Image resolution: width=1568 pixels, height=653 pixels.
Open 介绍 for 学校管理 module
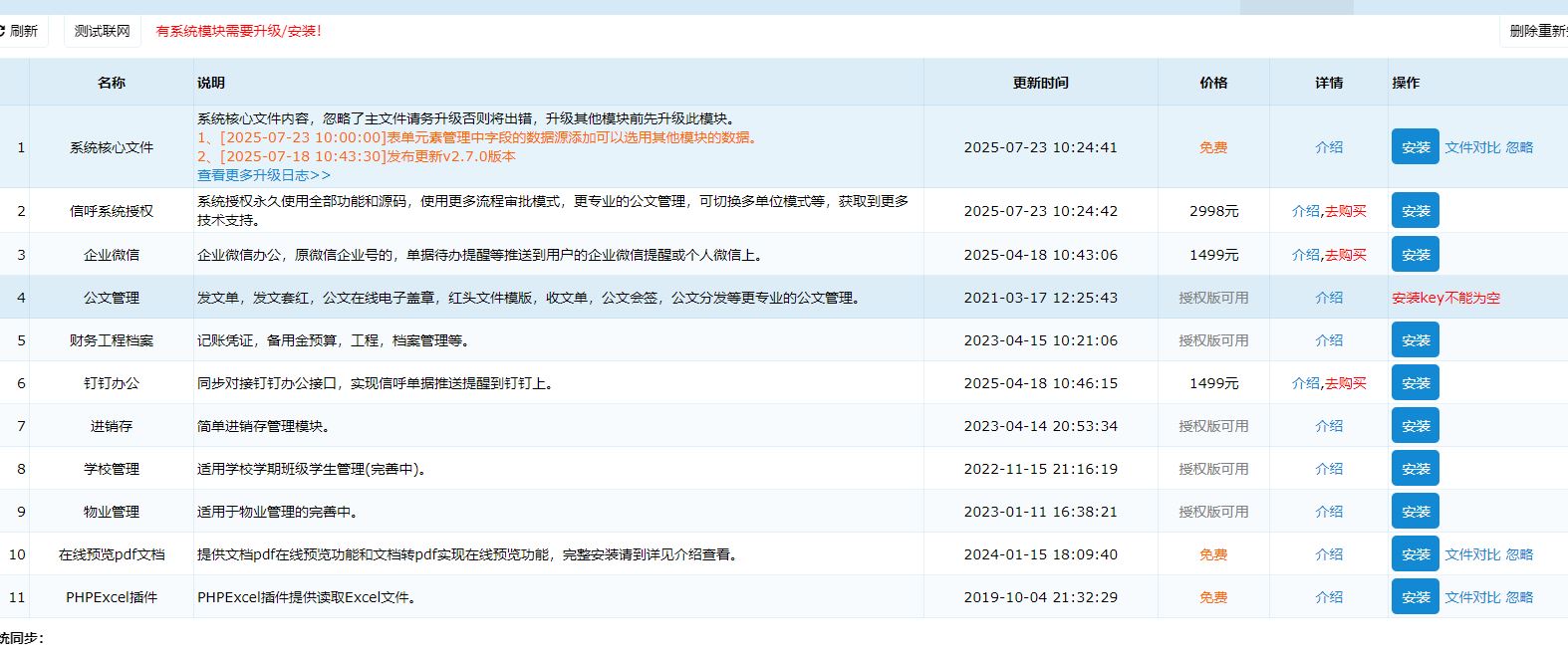pos(1328,469)
